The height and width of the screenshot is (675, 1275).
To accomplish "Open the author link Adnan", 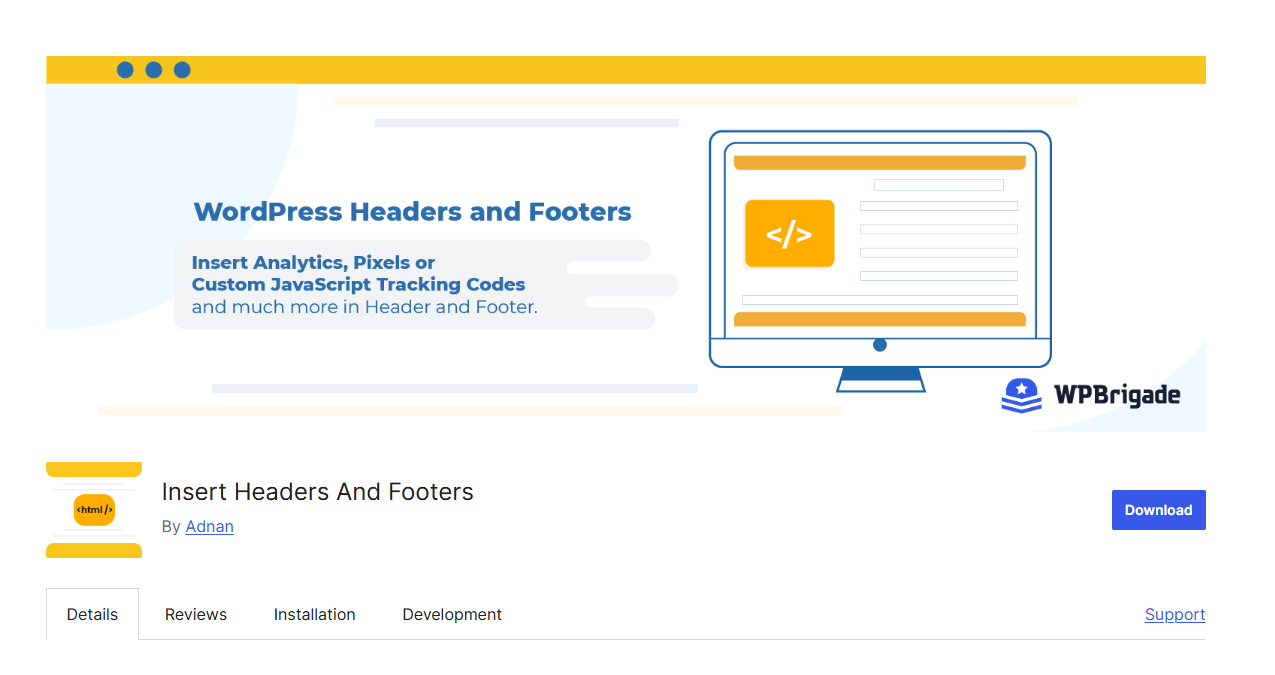I will coord(209,526).
